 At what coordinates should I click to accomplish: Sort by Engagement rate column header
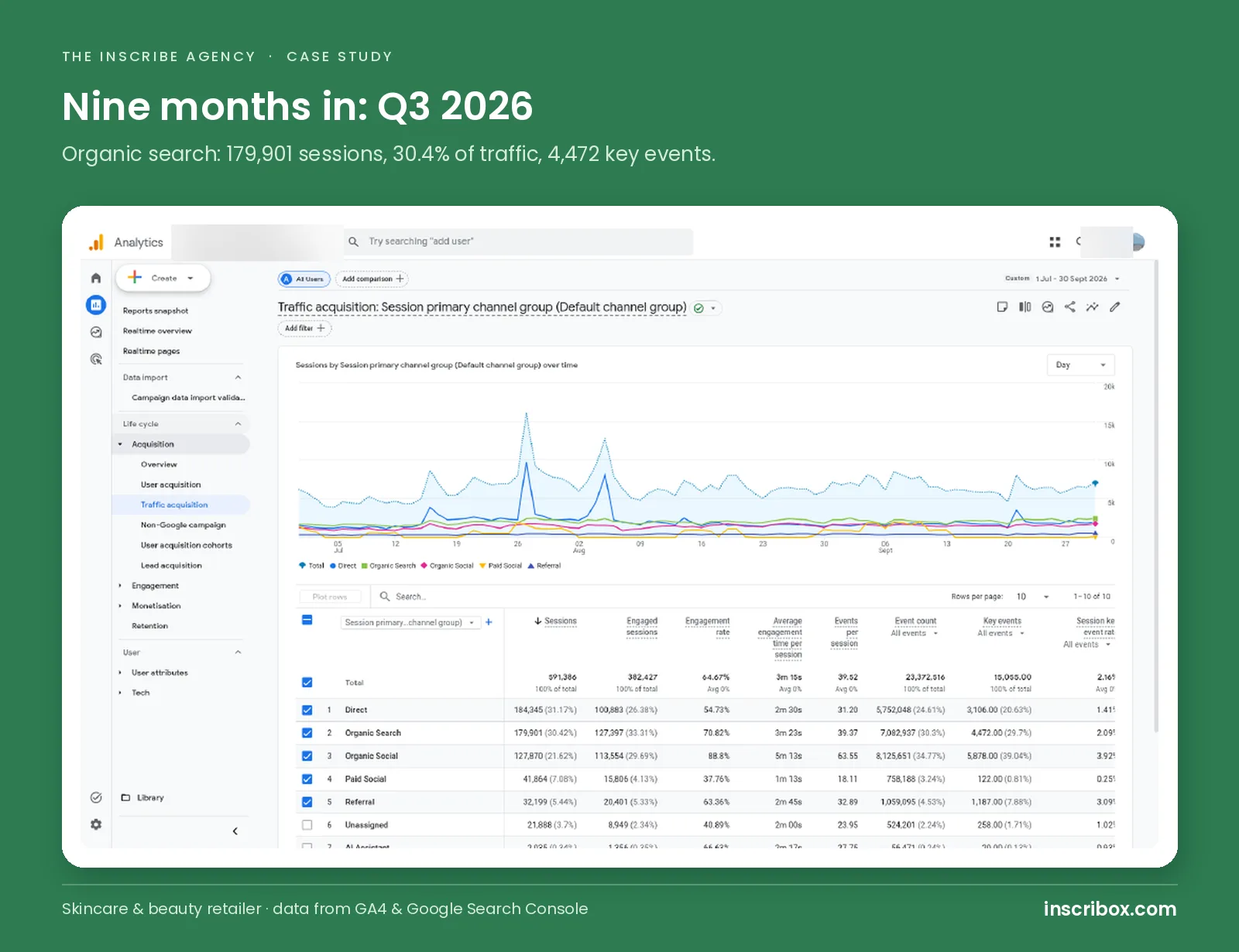pos(707,627)
